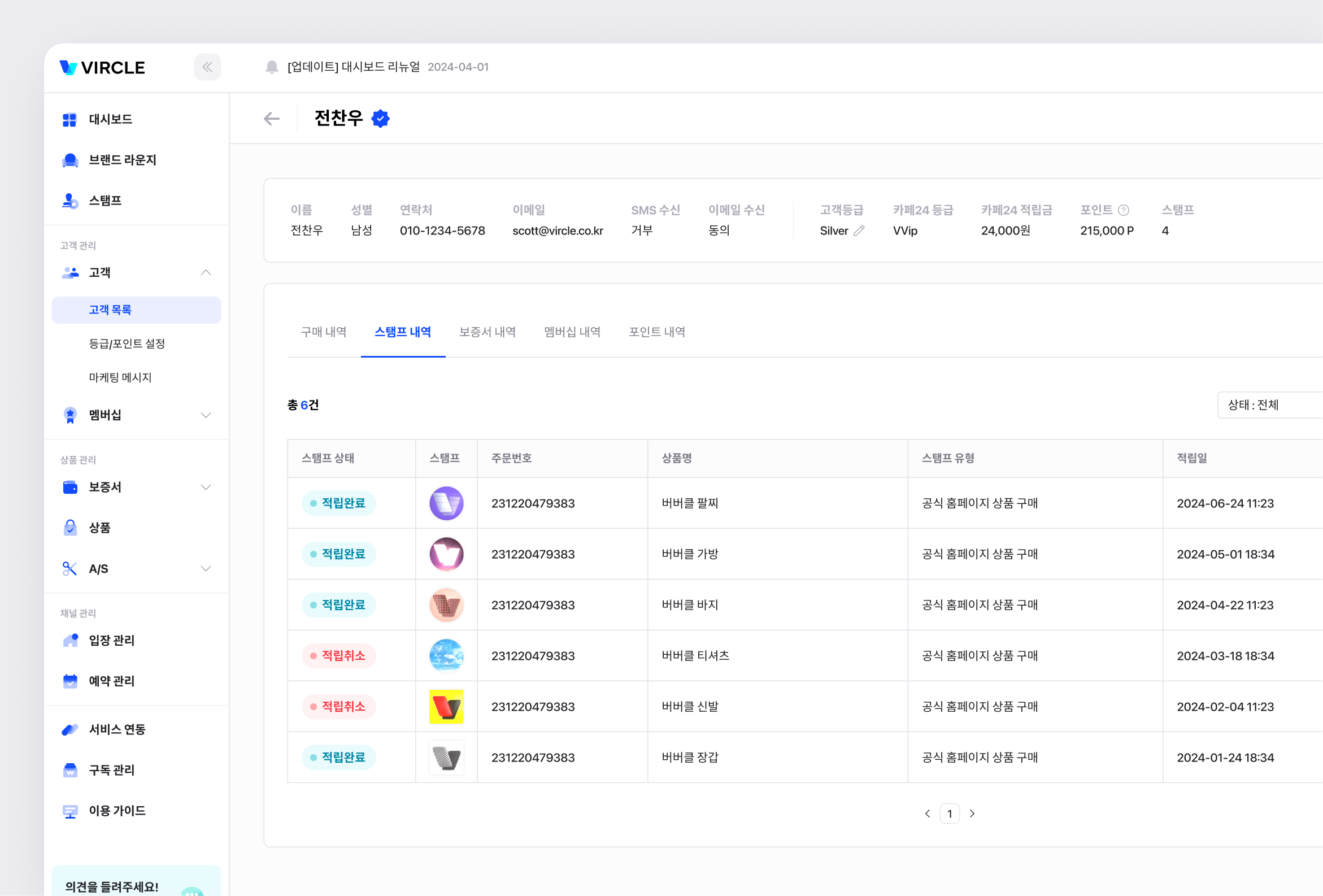The height and width of the screenshot is (896, 1323).
Task: Open 마케팅 메시지 submenu link
Action: point(120,377)
